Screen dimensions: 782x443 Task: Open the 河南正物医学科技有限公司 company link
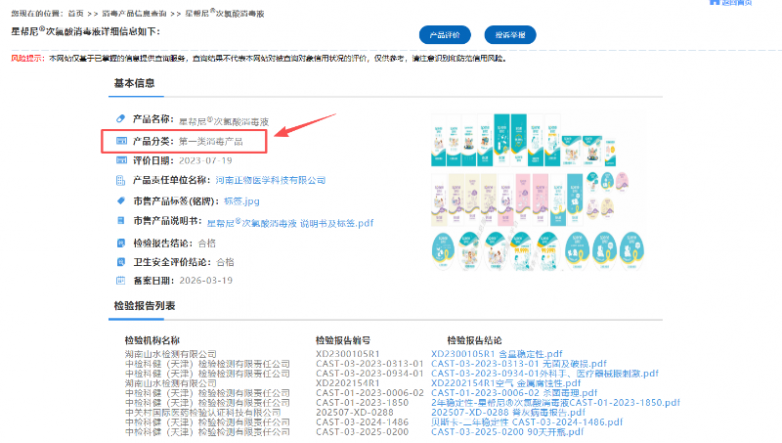pos(270,180)
